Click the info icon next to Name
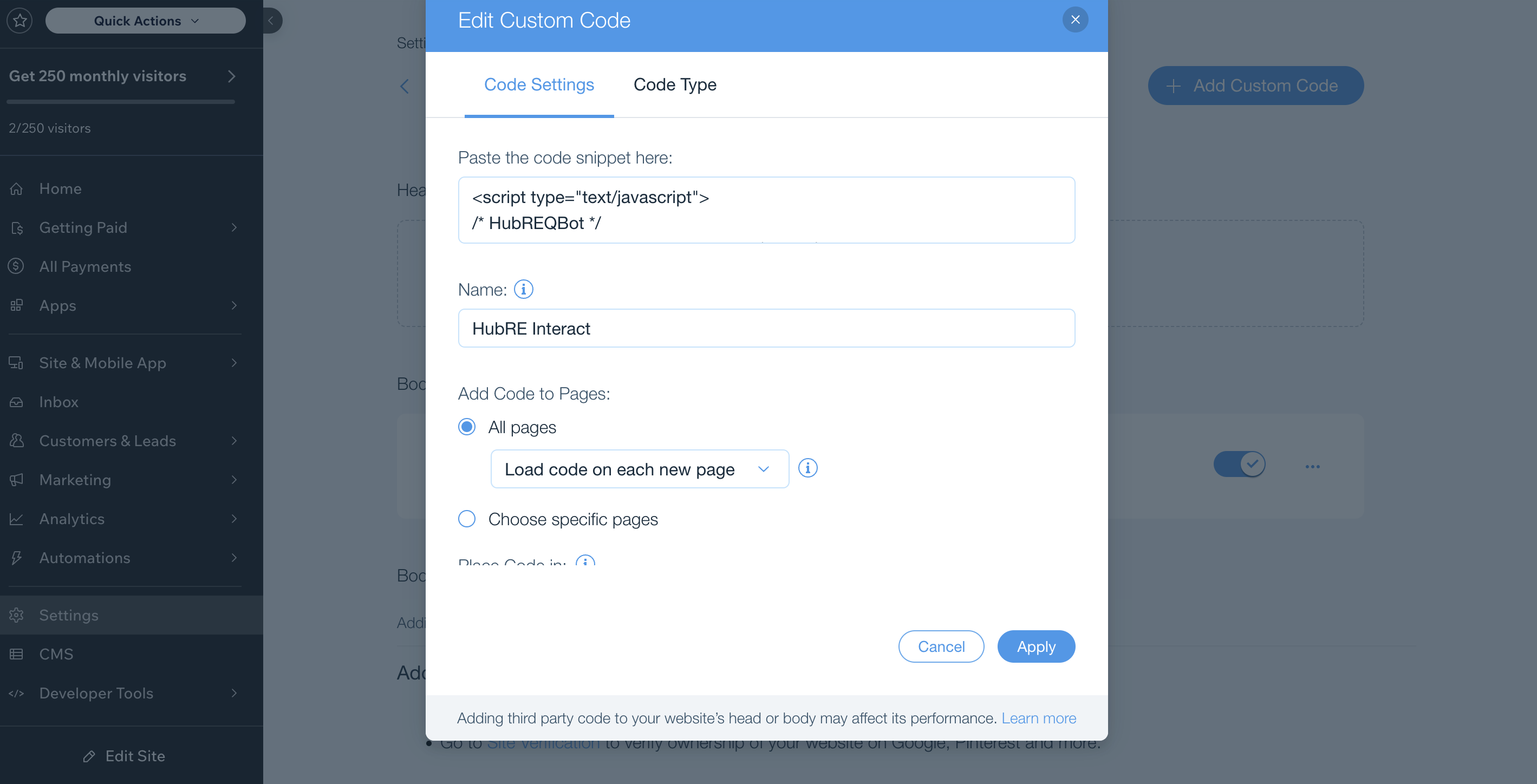This screenshot has height=784, width=1537. [x=523, y=289]
